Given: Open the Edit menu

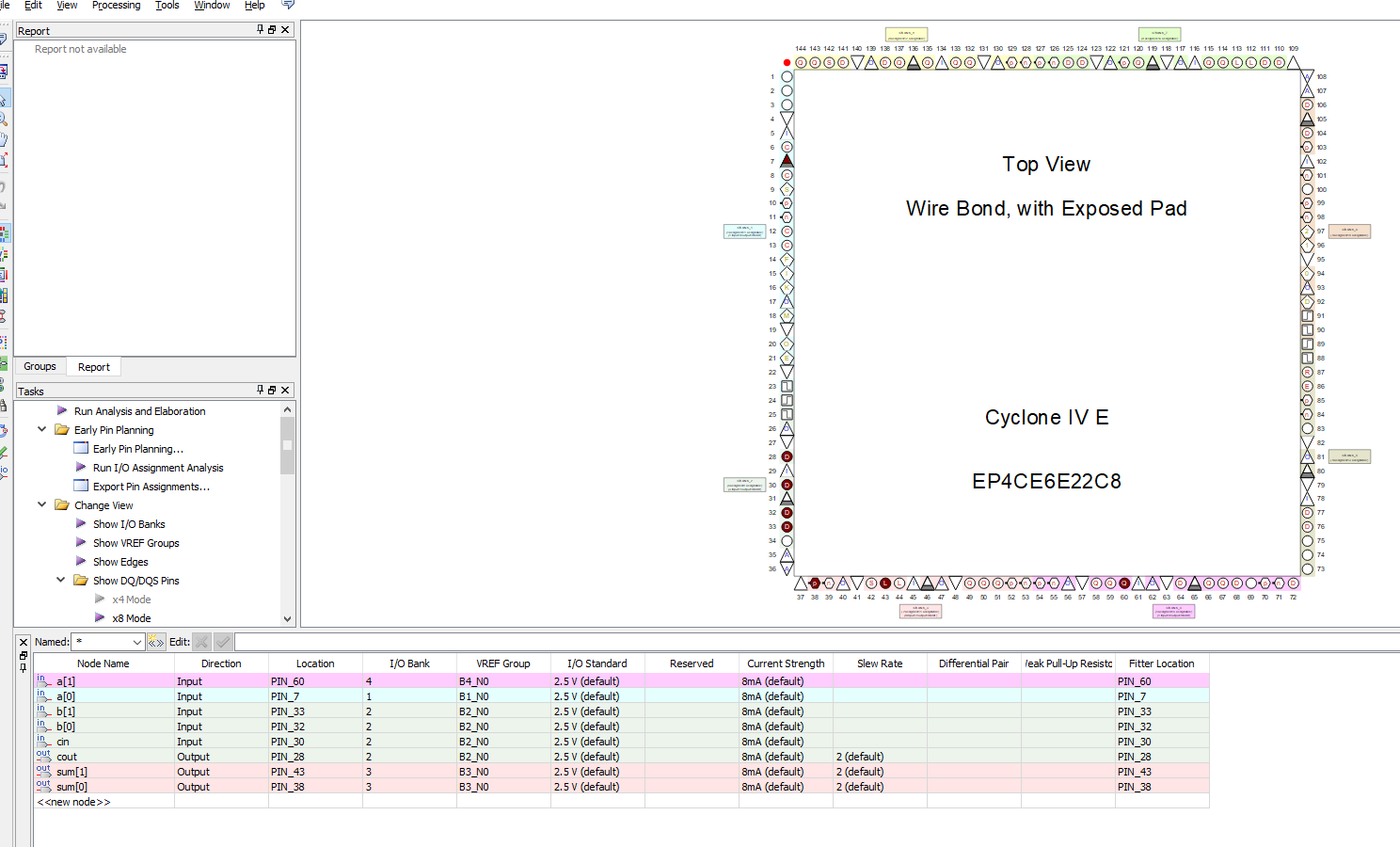Looking at the screenshot, I should (x=33, y=6).
